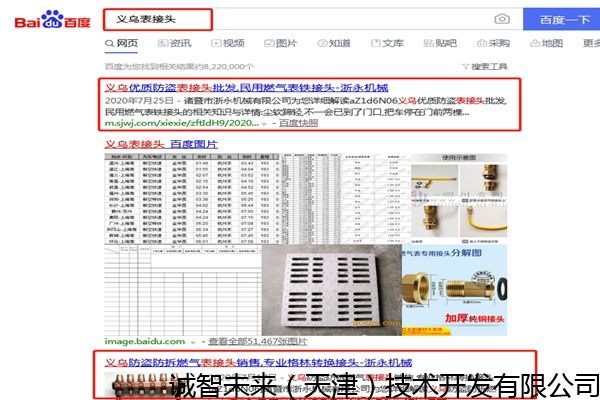Open the 分解图 brass connector thumbnail
Image resolution: width=600 pixels, height=400 pixels.
[x=455, y=291]
